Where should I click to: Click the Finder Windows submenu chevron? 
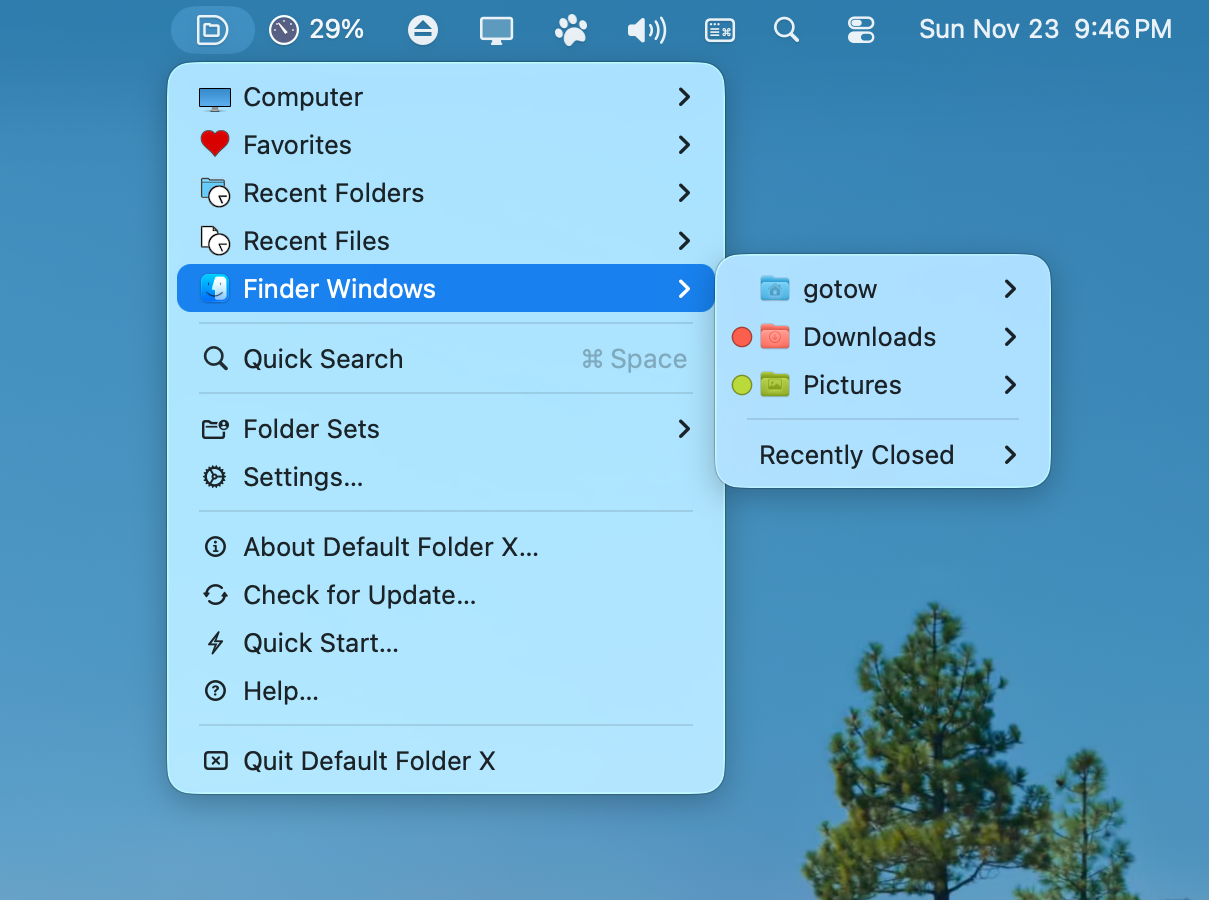pyautogui.click(x=684, y=289)
